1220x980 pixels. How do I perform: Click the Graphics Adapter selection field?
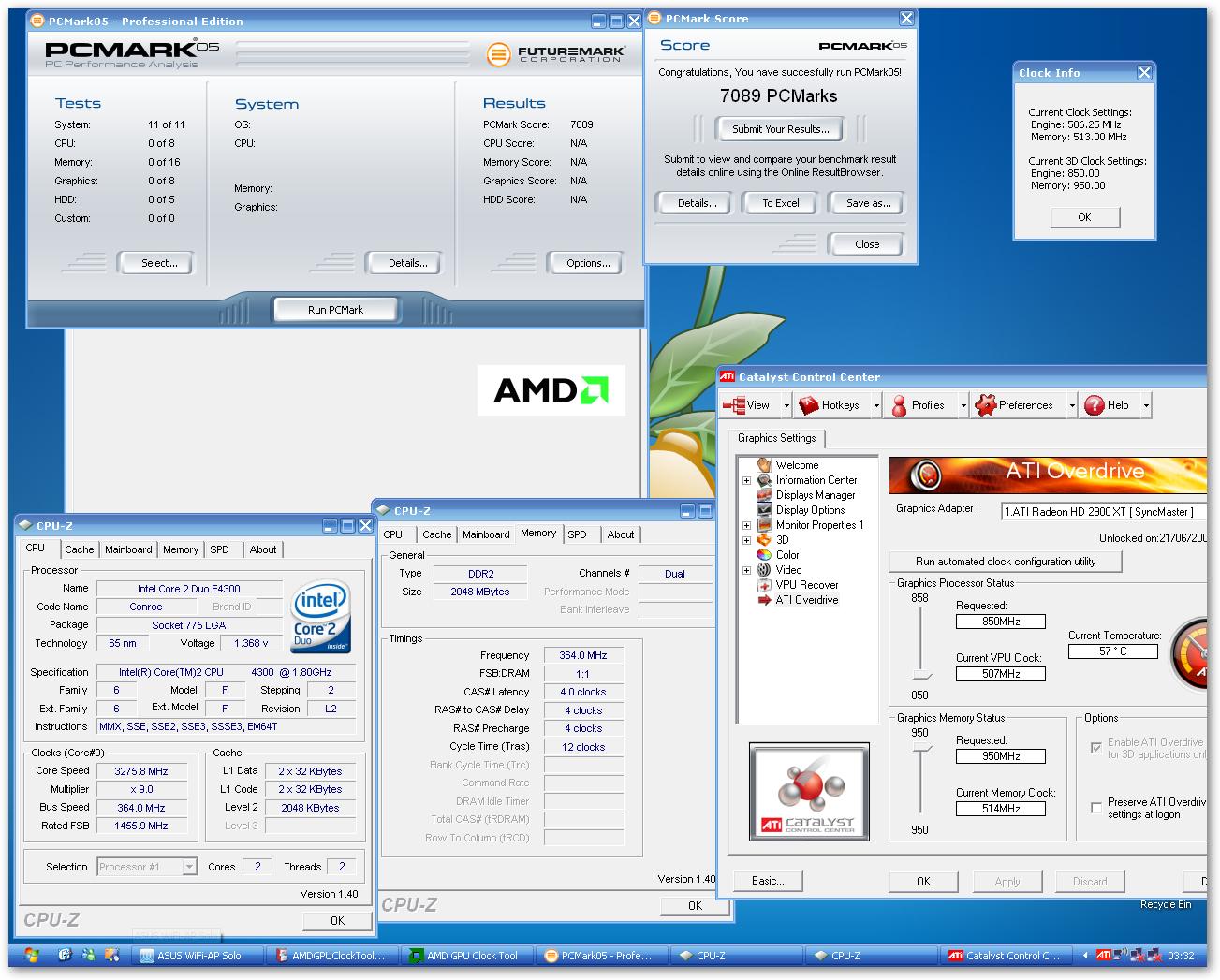[x=1105, y=512]
